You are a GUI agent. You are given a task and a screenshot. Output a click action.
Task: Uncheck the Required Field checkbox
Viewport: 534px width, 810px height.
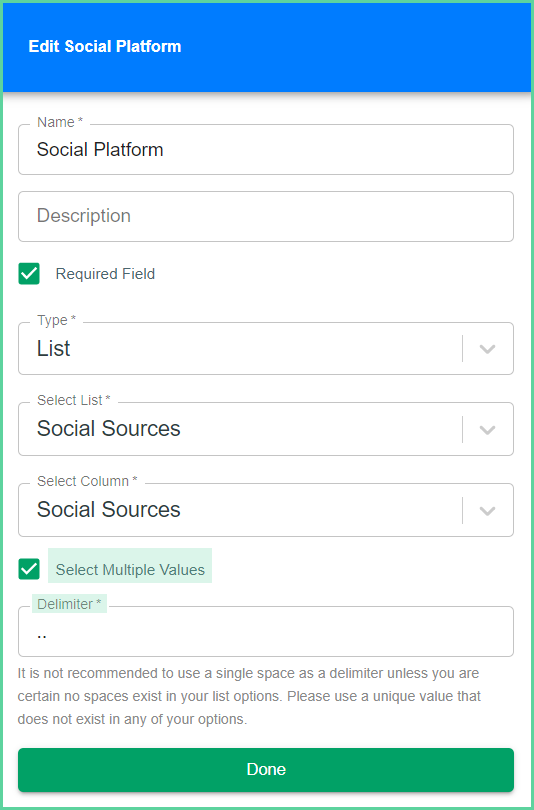point(29,274)
